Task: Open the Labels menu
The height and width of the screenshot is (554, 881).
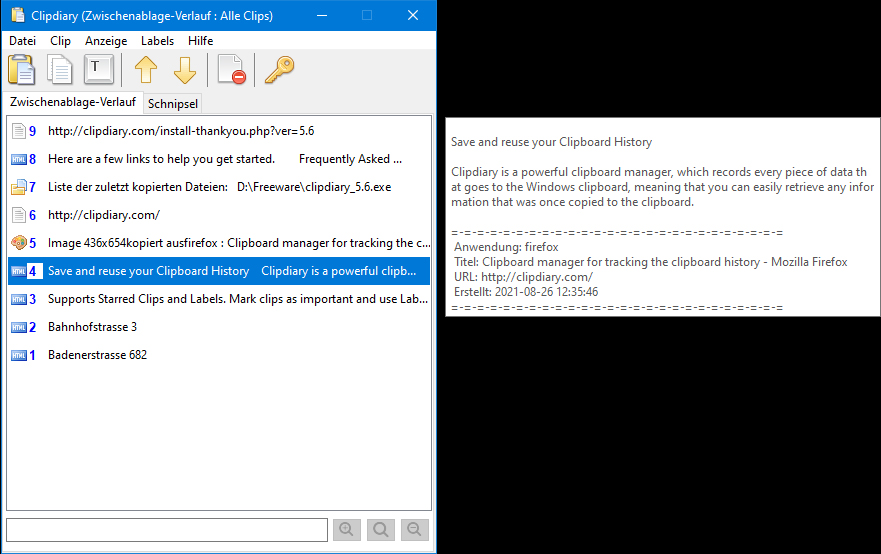Action: point(157,40)
